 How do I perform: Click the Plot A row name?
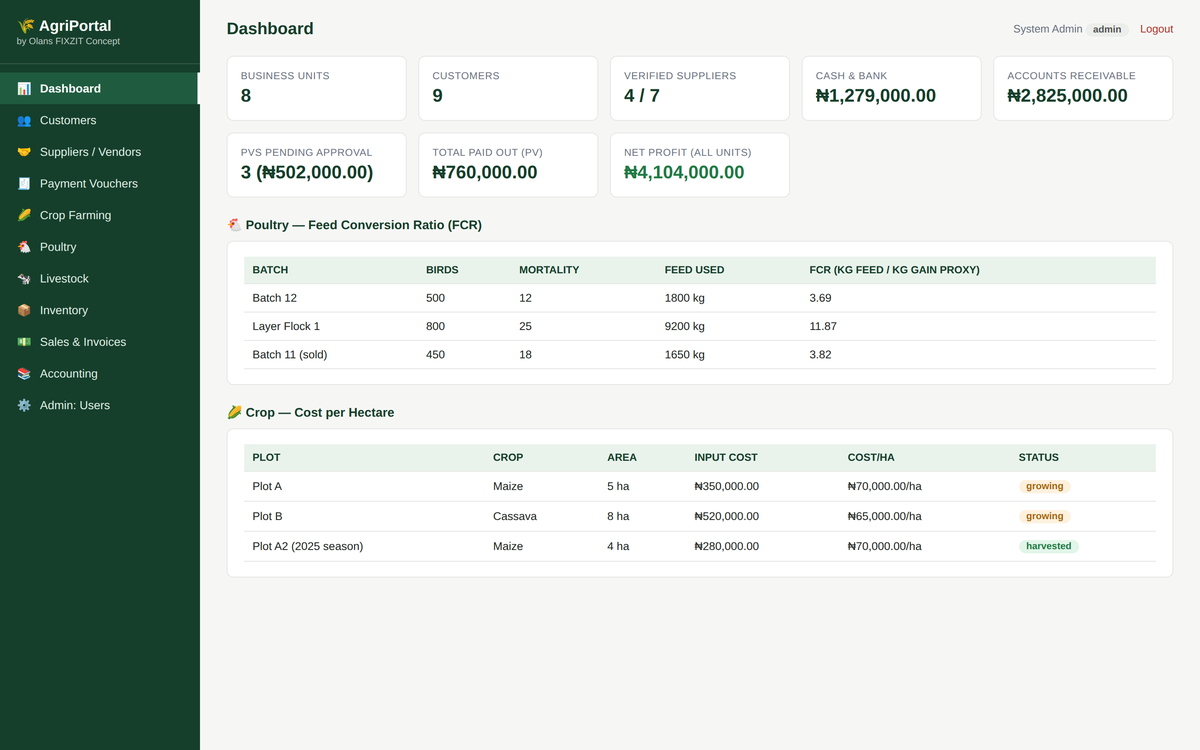pos(267,486)
